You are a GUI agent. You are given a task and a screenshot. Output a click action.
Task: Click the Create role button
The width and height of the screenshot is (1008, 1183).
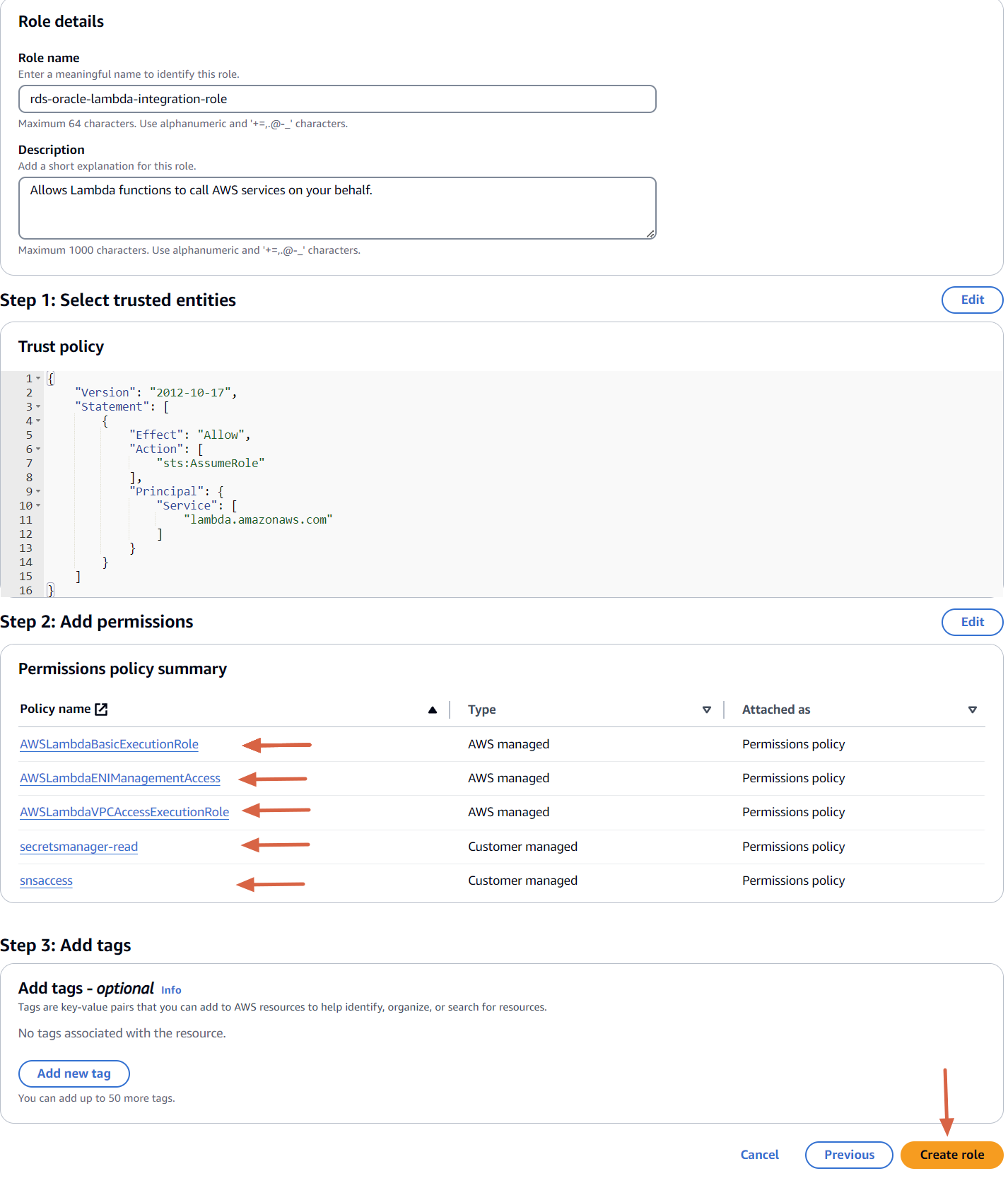951,1155
